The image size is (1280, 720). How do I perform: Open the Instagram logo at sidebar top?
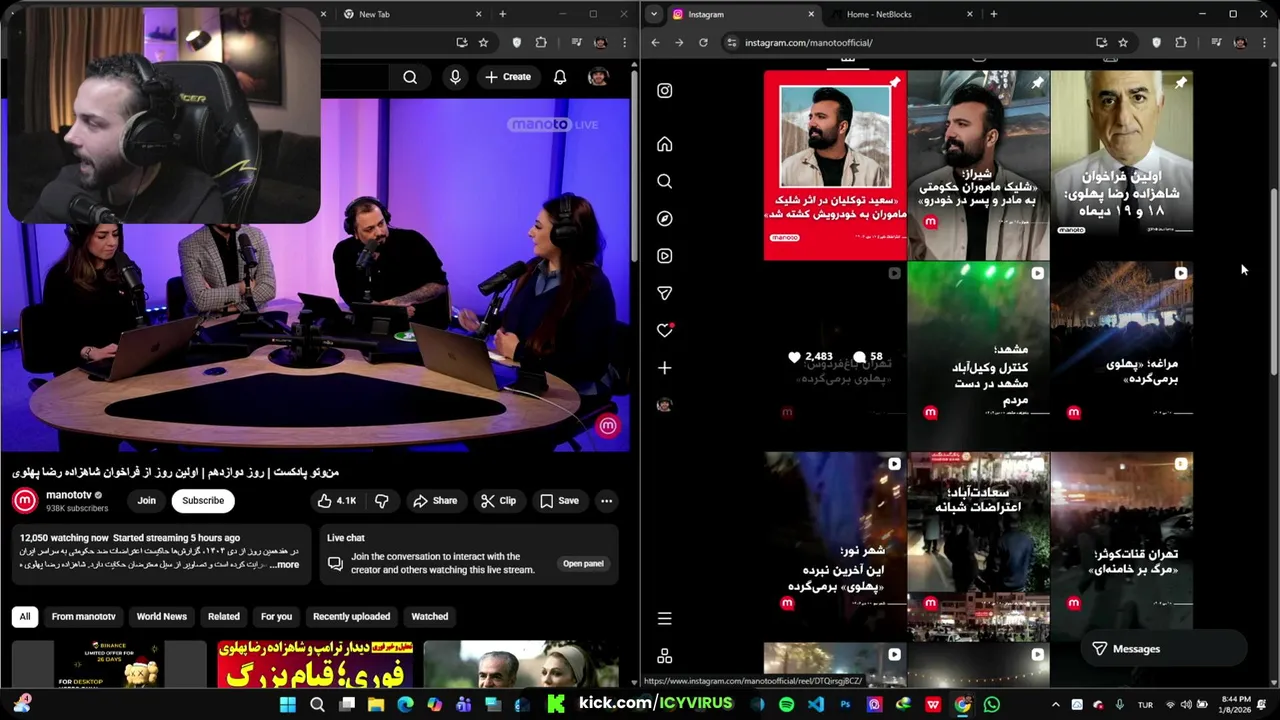pyautogui.click(x=665, y=91)
